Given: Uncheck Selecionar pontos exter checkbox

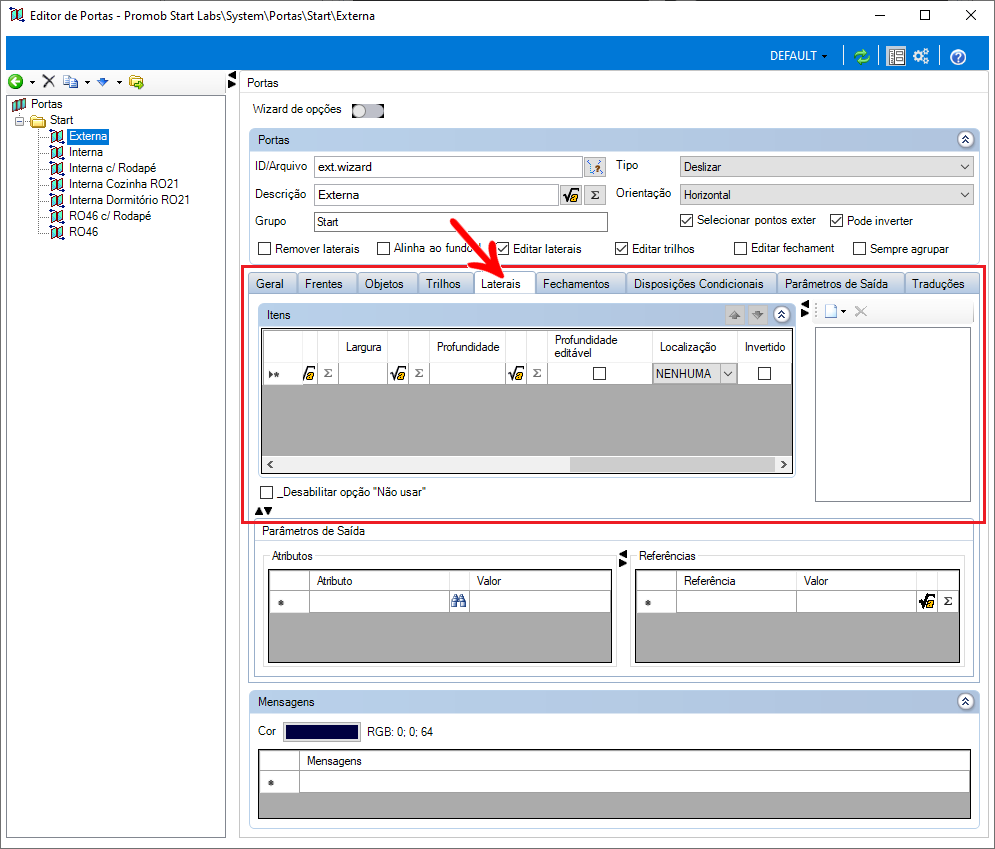Looking at the screenshot, I should pos(686,221).
